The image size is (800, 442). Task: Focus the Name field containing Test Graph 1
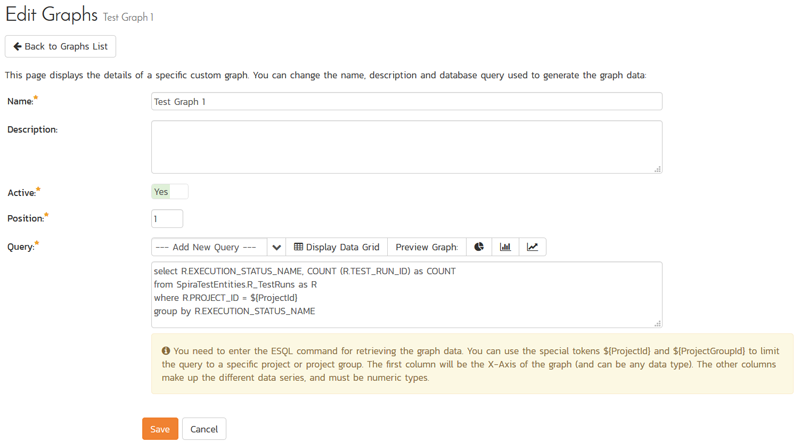click(x=406, y=102)
